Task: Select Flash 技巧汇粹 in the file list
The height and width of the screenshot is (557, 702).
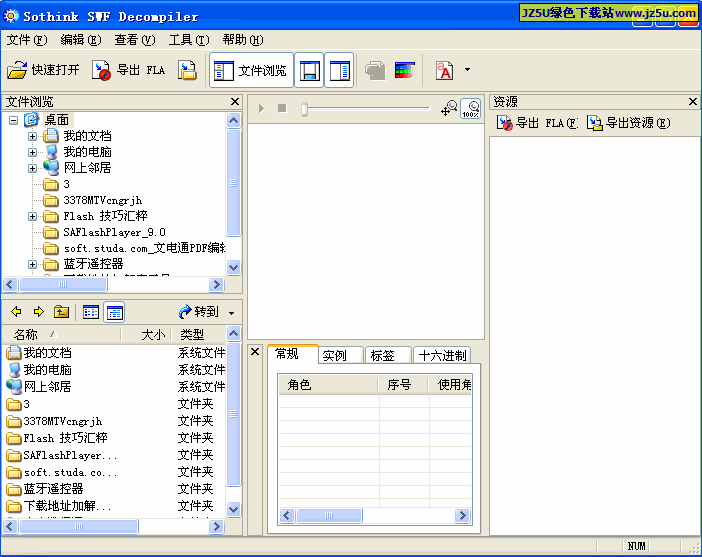Action: 57,438
